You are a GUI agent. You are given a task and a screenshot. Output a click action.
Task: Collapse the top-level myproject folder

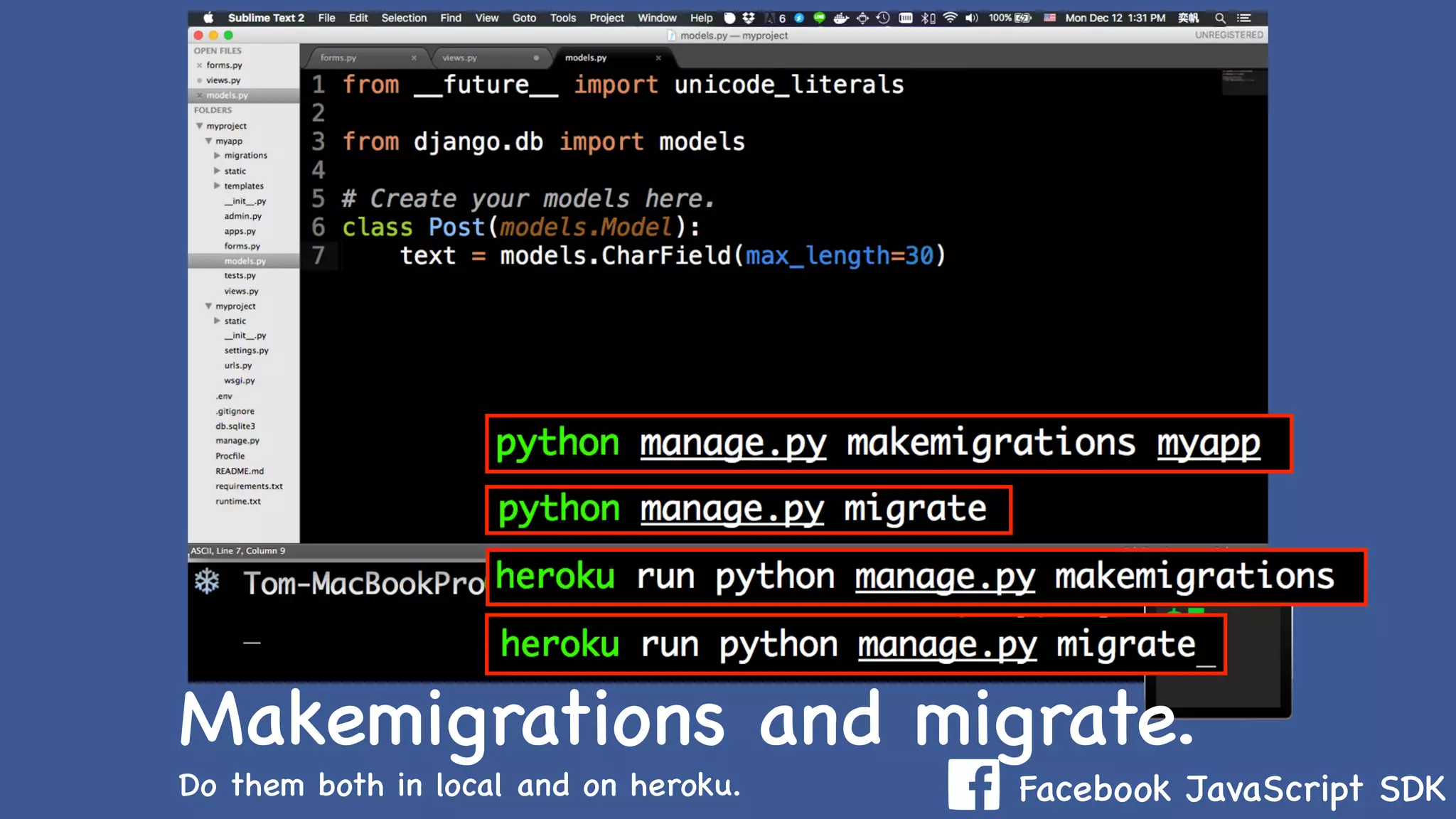(x=199, y=126)
